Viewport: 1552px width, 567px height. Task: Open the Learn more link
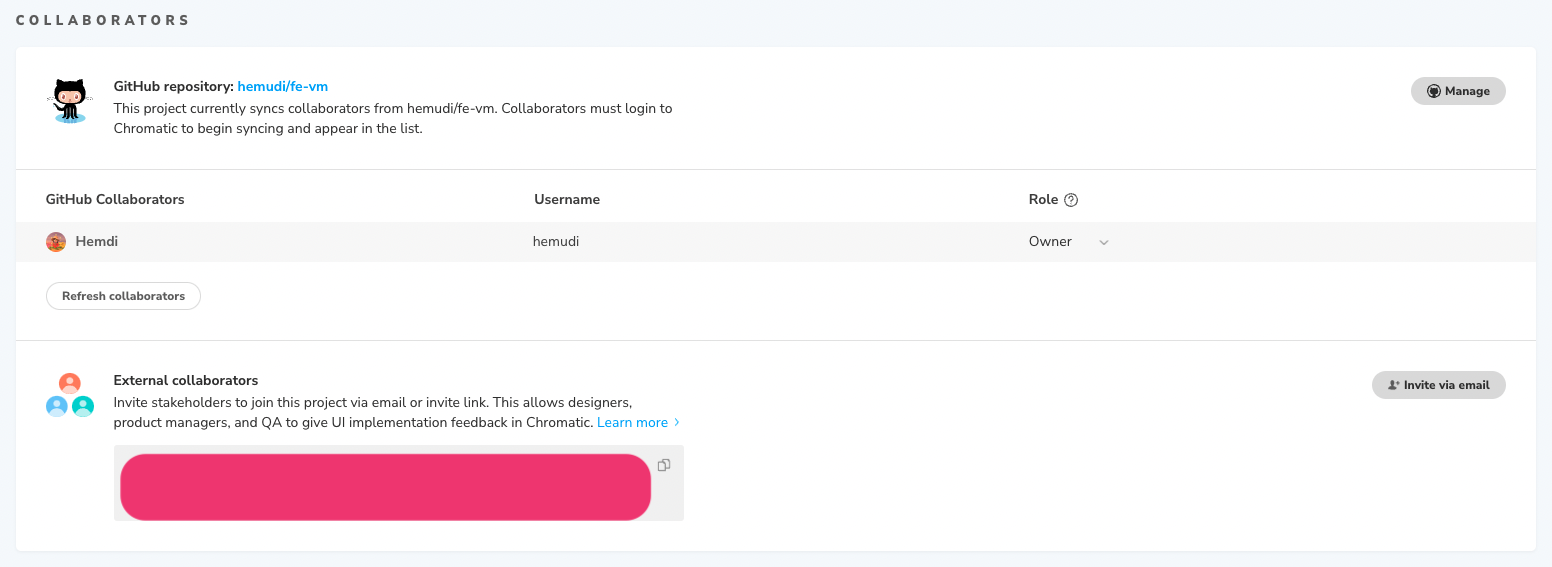(638, 423)
